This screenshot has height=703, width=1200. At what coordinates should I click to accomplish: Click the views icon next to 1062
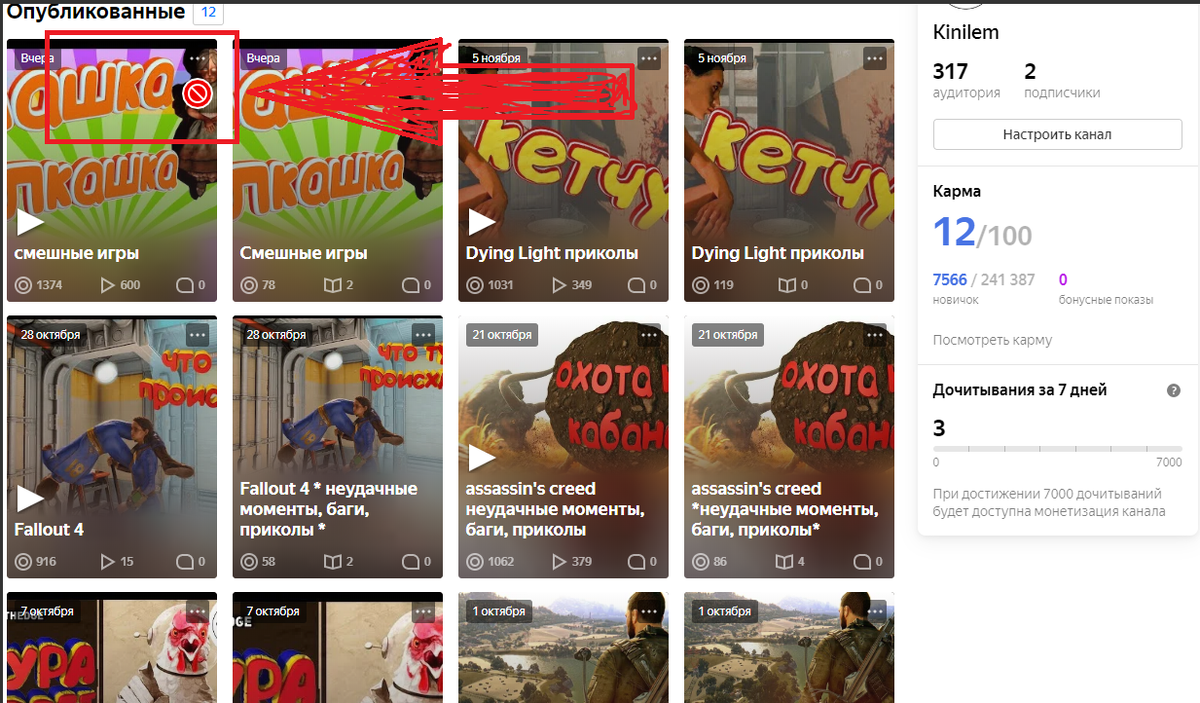coord(476,562)
